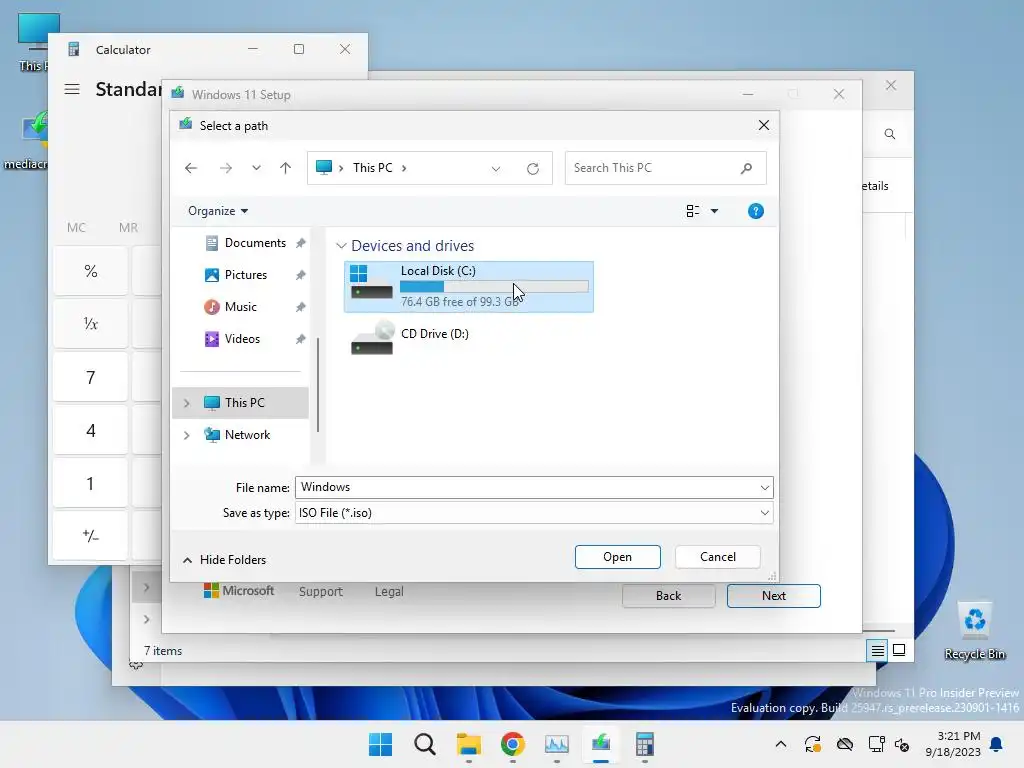Click Next in Windows 11 Setup
1024x768 pixels.
[774, 596]
